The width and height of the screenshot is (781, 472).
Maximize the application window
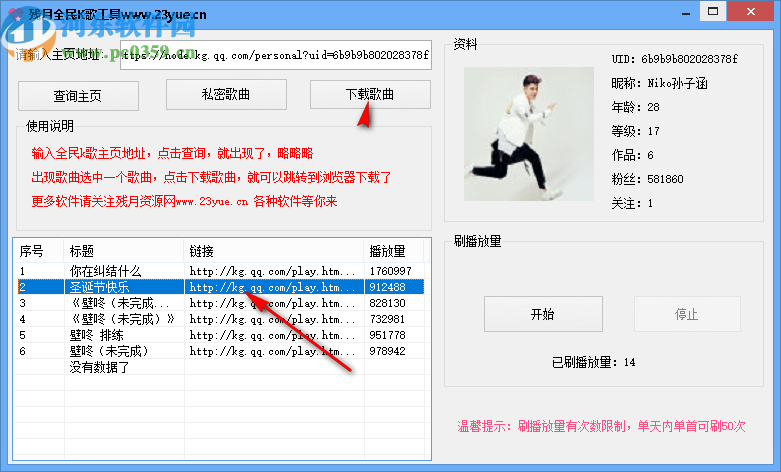pyautogui.click(x=713, y=11)
